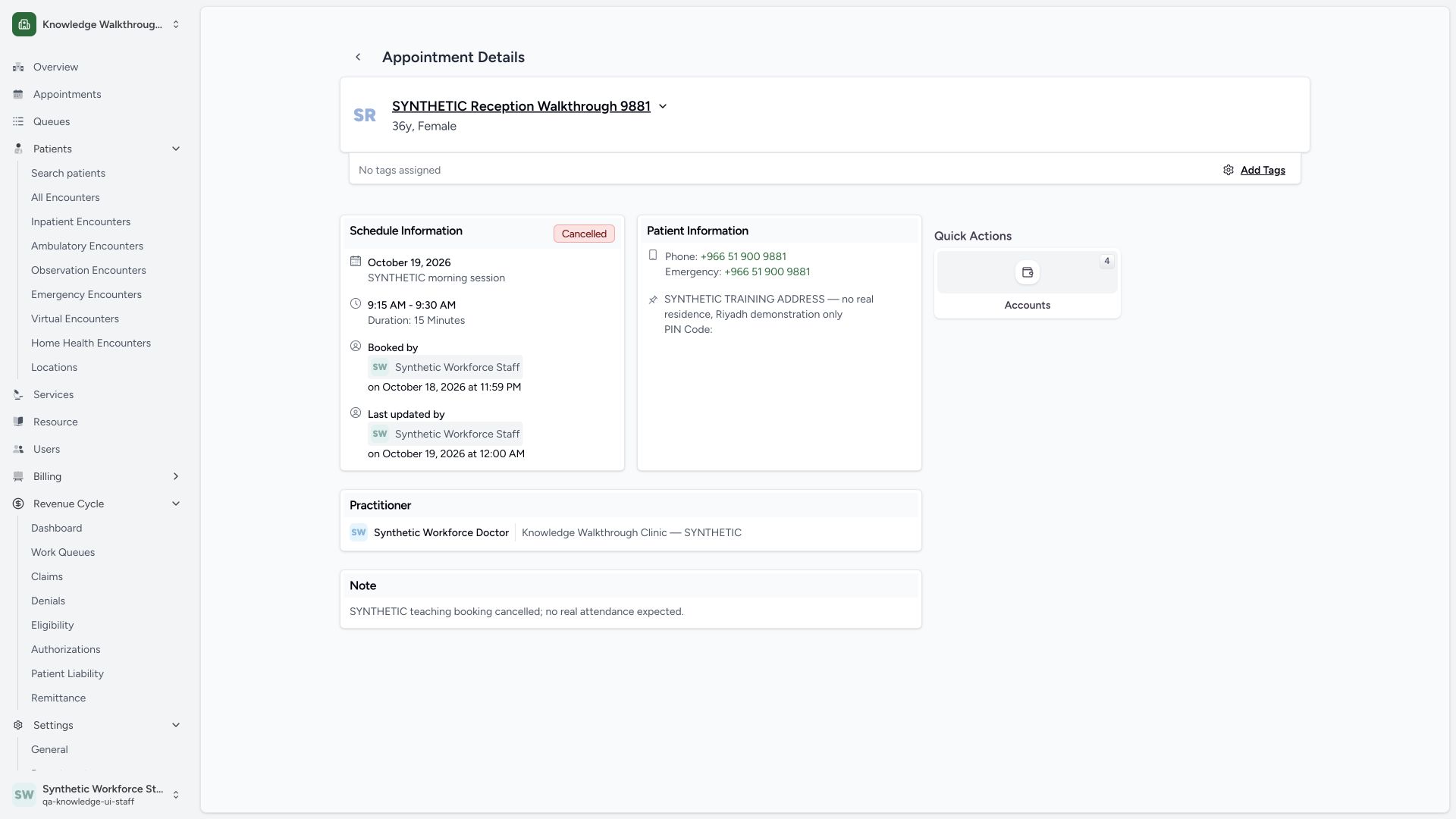Viewport: 1456px width, 819px height.
Task: Open patient SYNTHETIC Reception Walkthrough 9881 link
Action: coord(521,106)
